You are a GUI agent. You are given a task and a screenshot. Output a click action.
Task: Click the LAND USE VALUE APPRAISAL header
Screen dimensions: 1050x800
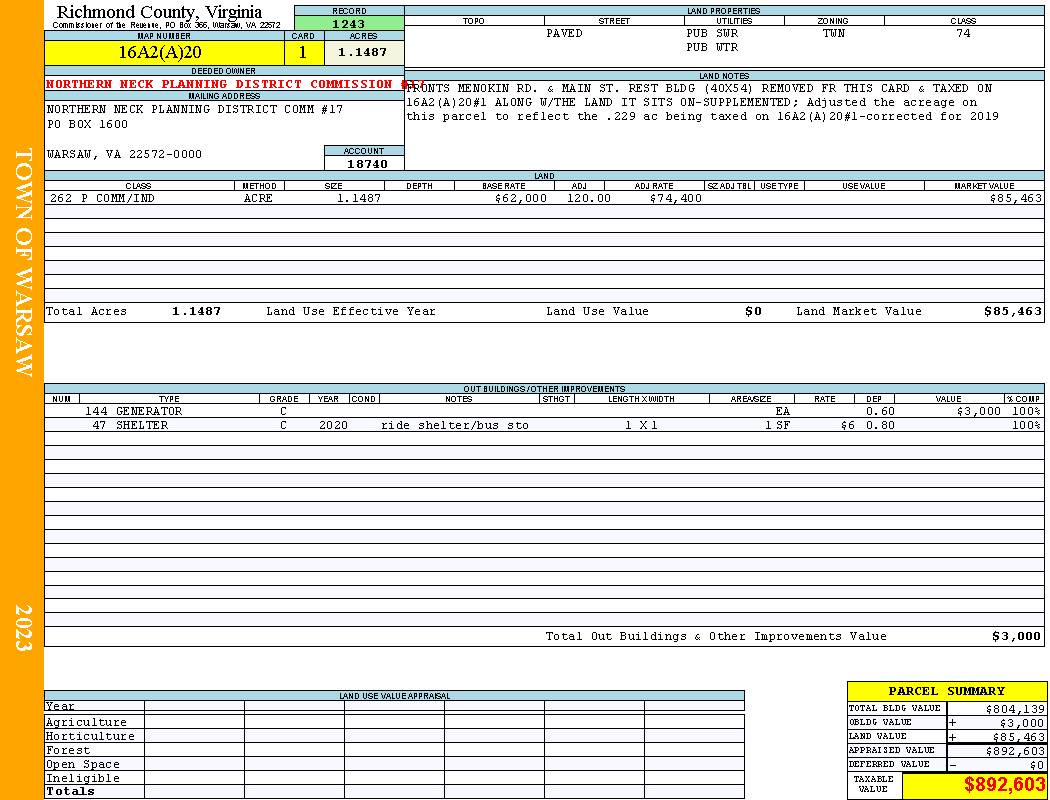(x=394, y=696)
